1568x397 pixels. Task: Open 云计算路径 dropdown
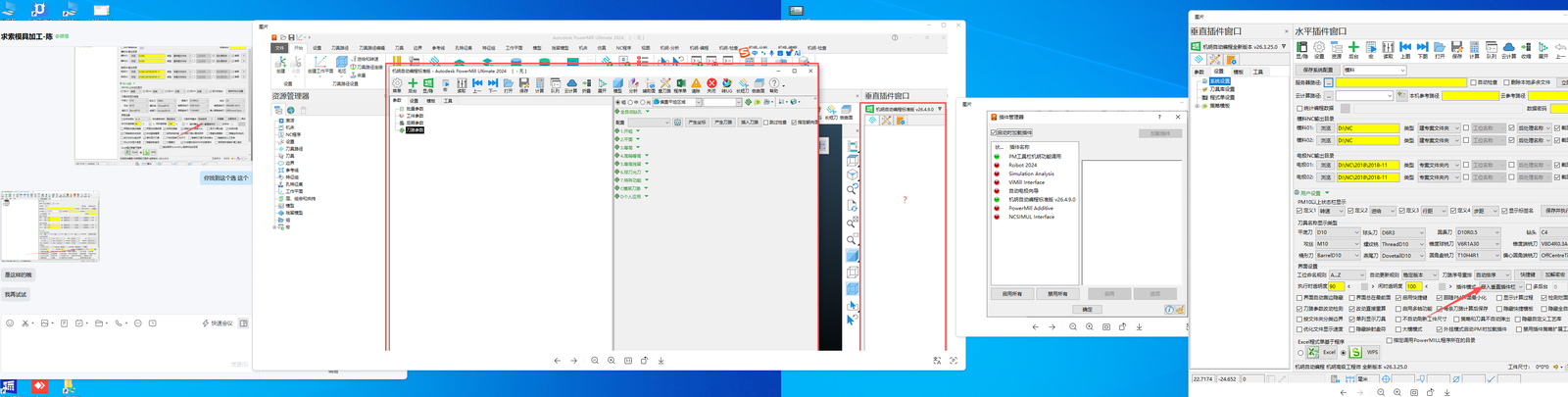[x=1364, y=96]
